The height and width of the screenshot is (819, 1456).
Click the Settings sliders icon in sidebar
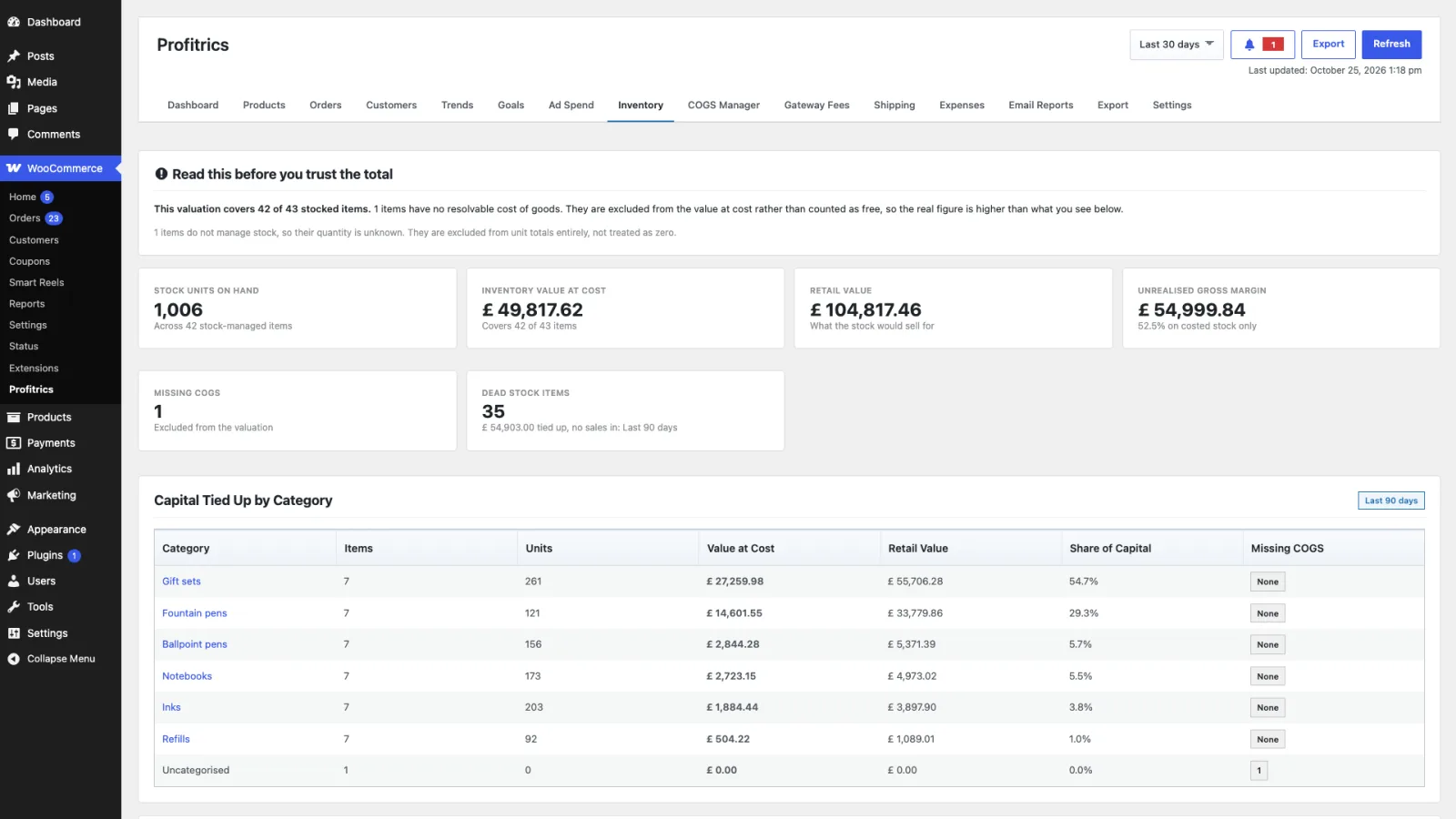point(14,633)
